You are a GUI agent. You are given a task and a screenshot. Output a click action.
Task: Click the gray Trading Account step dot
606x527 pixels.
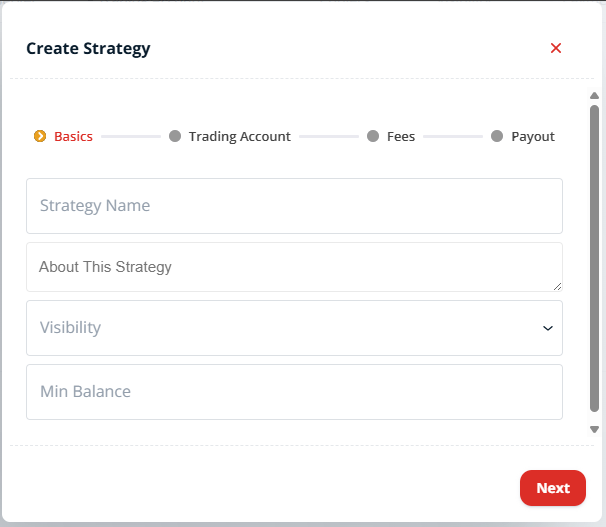coord(175,136)
